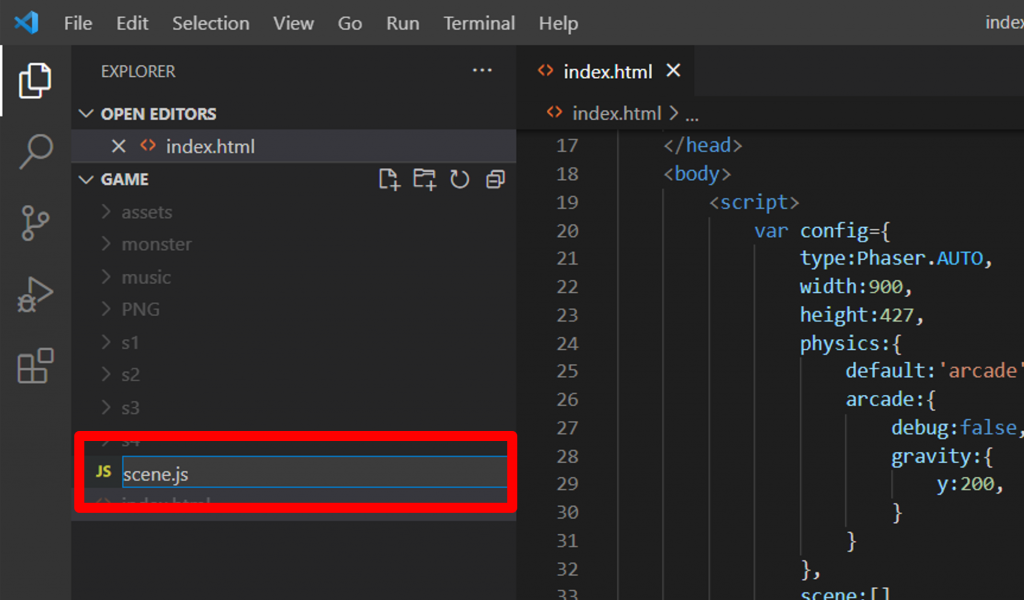Open the View menu

tap(293, 24)
